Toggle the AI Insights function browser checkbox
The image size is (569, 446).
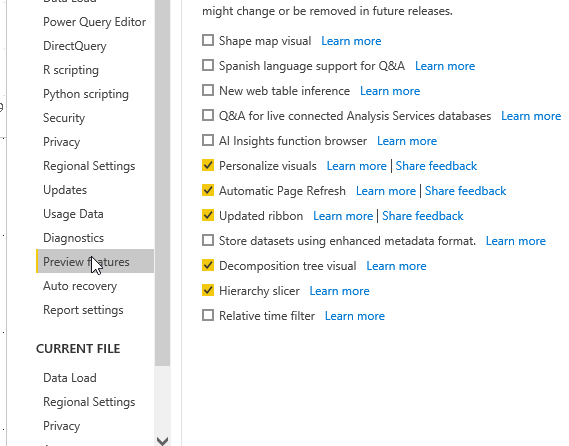coord(208,140)
